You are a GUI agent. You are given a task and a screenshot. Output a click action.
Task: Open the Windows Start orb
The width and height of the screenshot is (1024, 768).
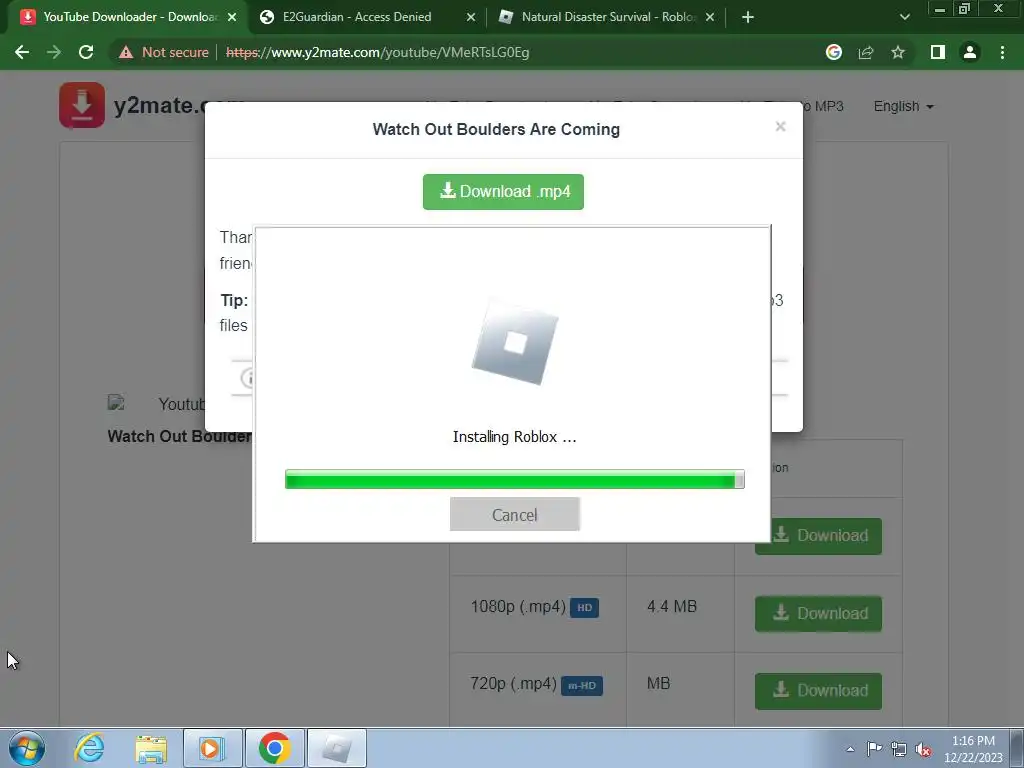pyautogui.click(x=27, y=748)
